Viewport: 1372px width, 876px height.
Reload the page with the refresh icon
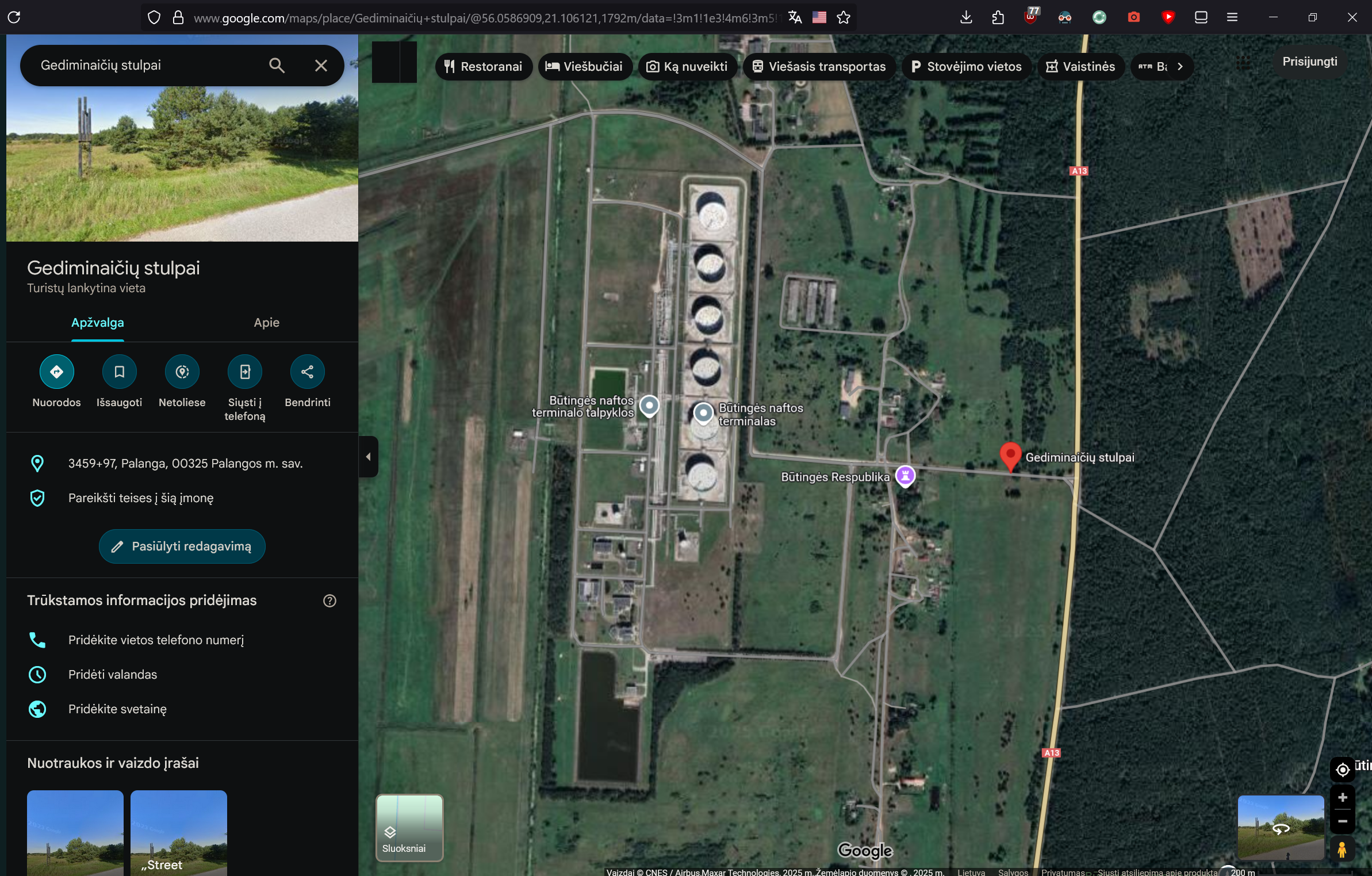pos(14,17)
